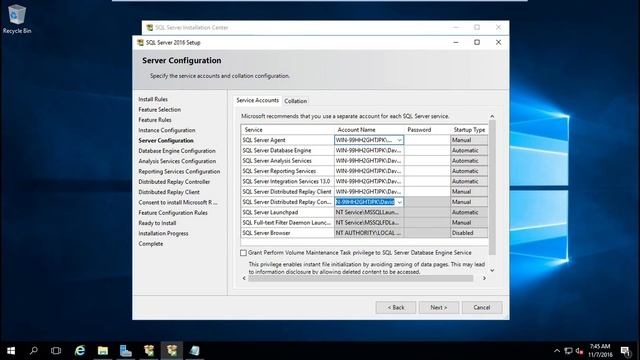
Task: Click Analysis Services account name cell
Action: tap(369, 161)
